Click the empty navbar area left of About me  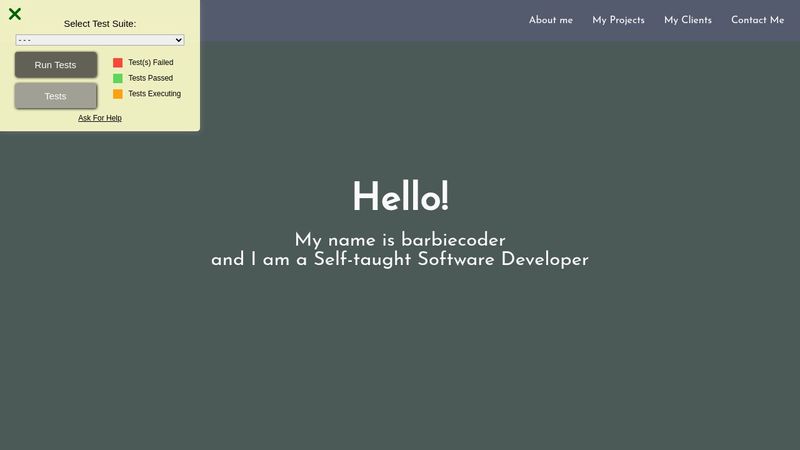(360, 20)
